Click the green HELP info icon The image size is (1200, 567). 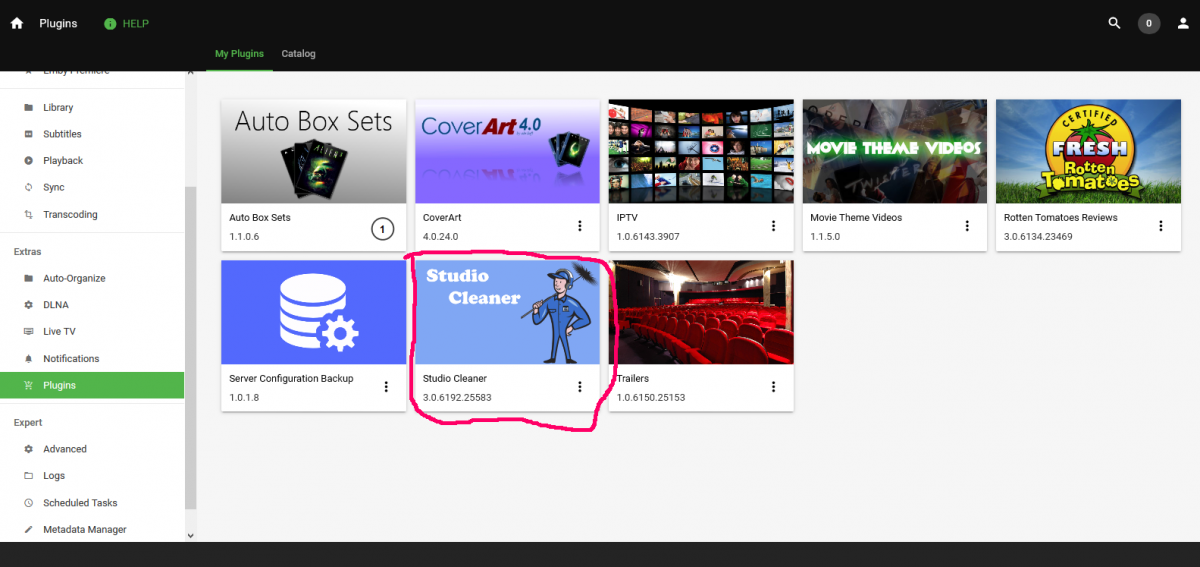pos(110,23)
